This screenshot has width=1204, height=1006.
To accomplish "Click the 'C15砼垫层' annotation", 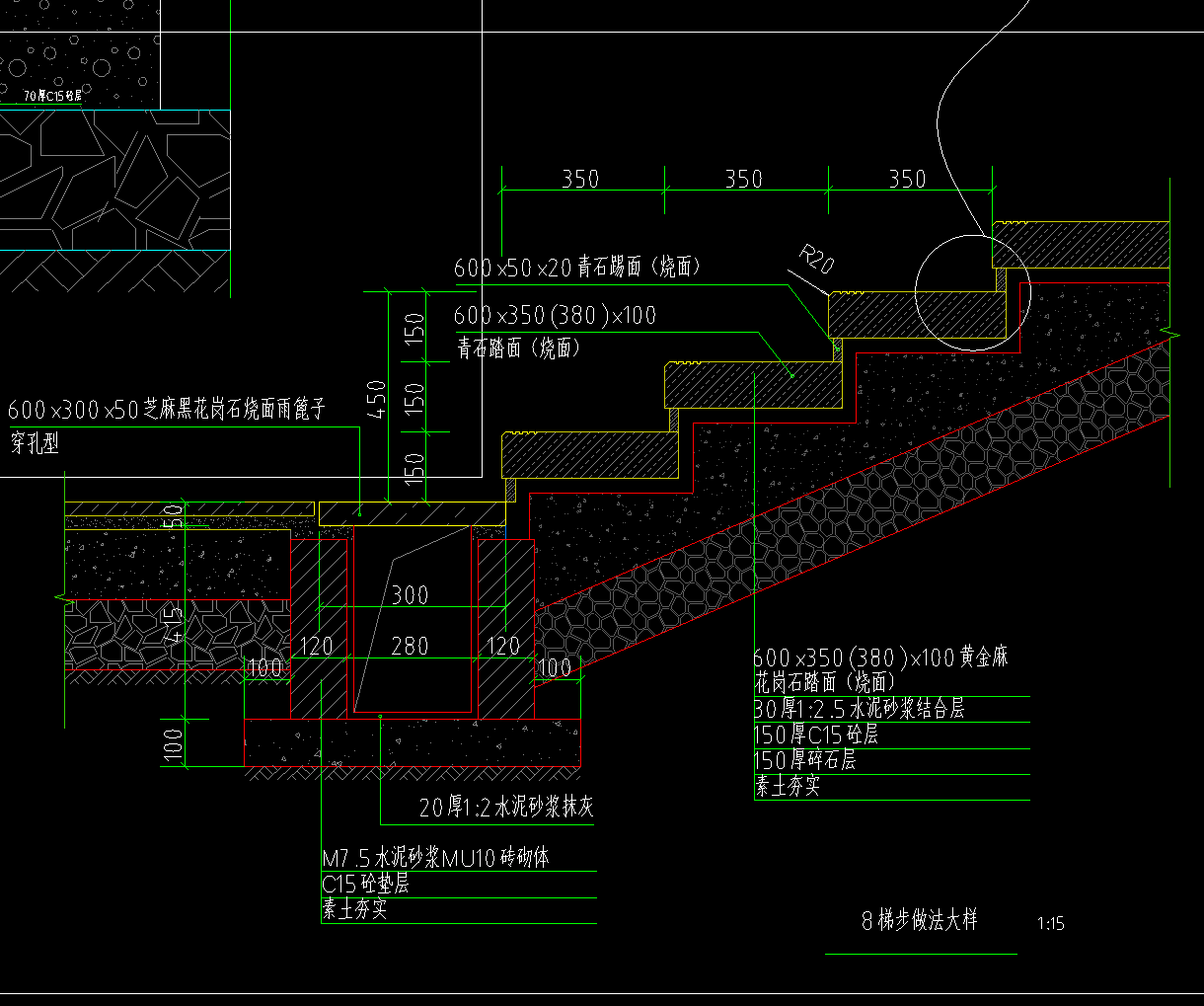I will [365, 885].
